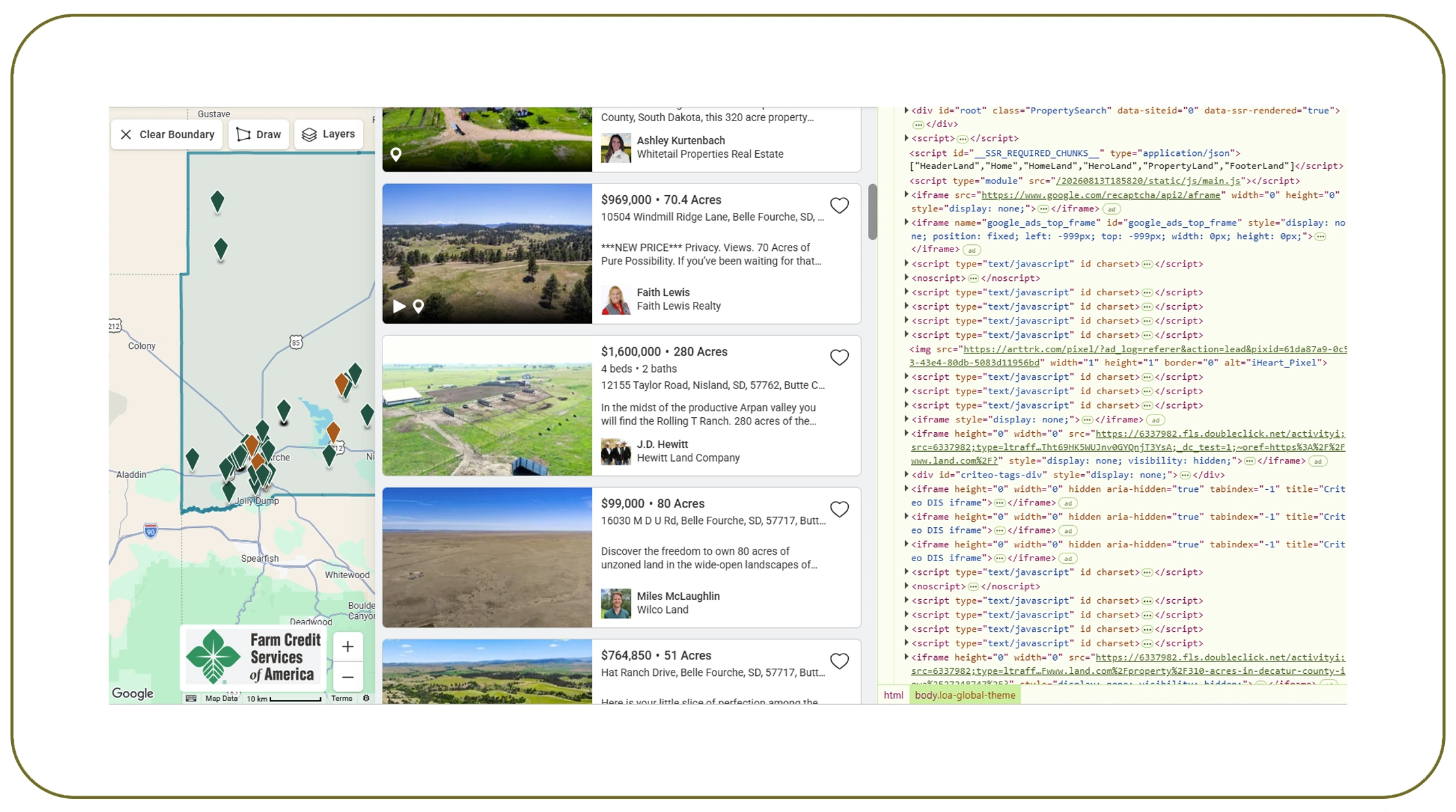Click the Google logo on the map
1456x812 pixels.
pos(132,693)
